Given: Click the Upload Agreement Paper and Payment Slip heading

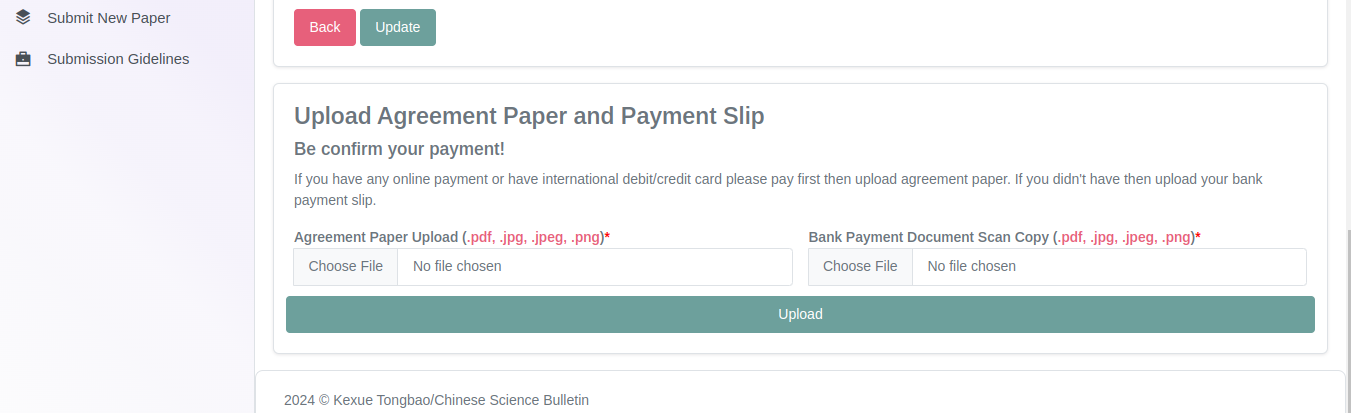Looking at the screenshot, I should click(x=529, y=116).
